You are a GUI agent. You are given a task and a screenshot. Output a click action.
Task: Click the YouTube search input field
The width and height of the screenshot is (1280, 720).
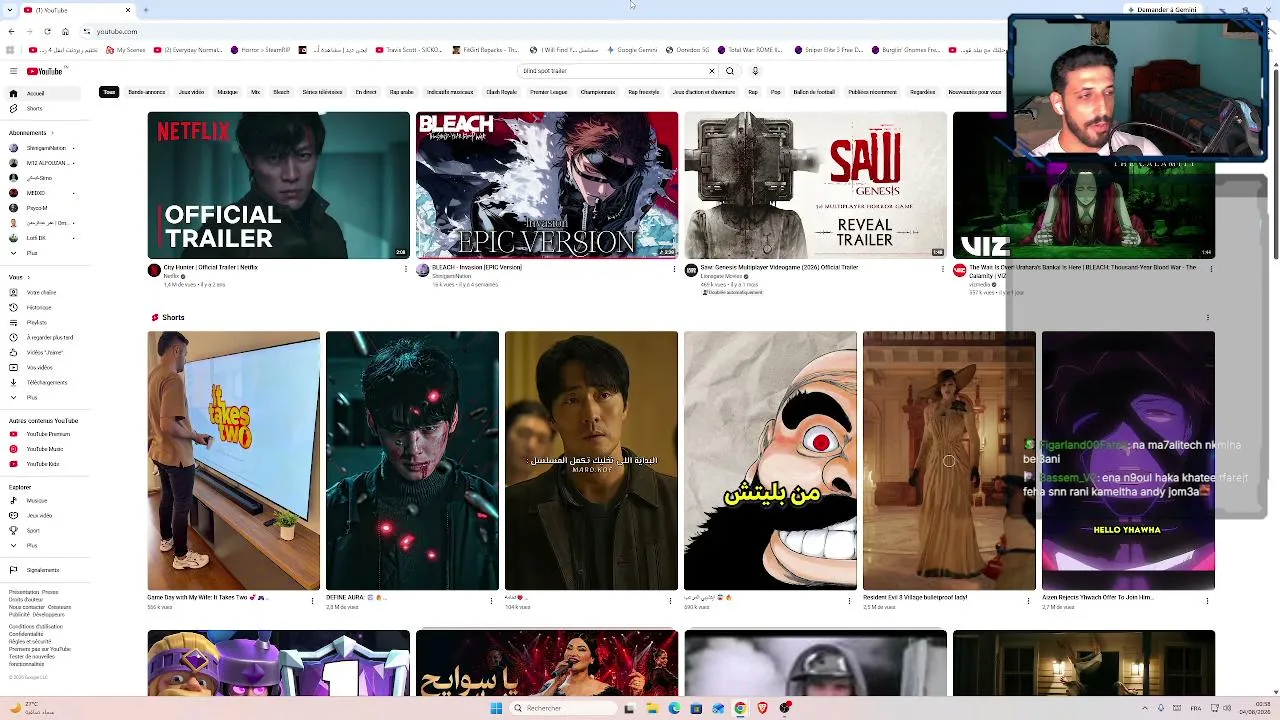point(612,71)
